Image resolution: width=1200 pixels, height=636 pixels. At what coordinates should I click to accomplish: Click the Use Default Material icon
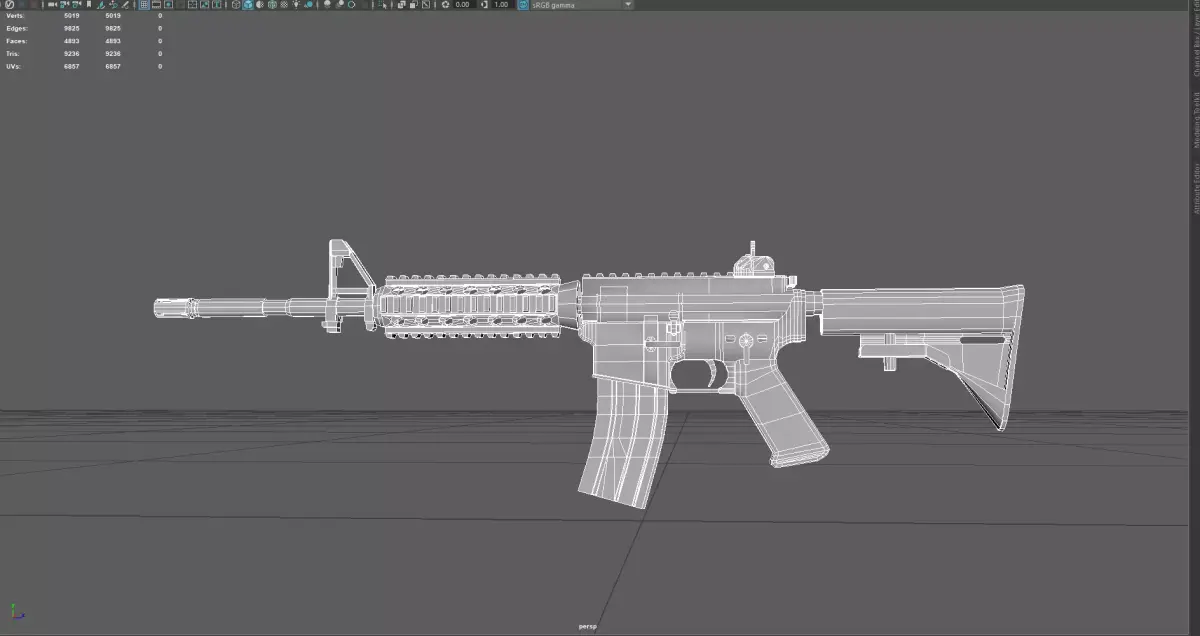[x=260, y=5]
